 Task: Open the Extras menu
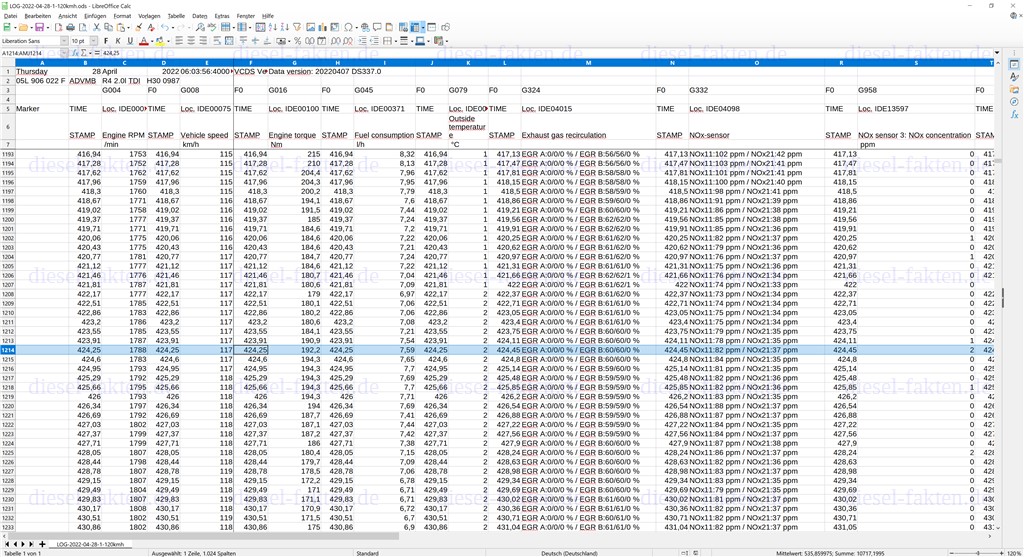click(222, 16)
